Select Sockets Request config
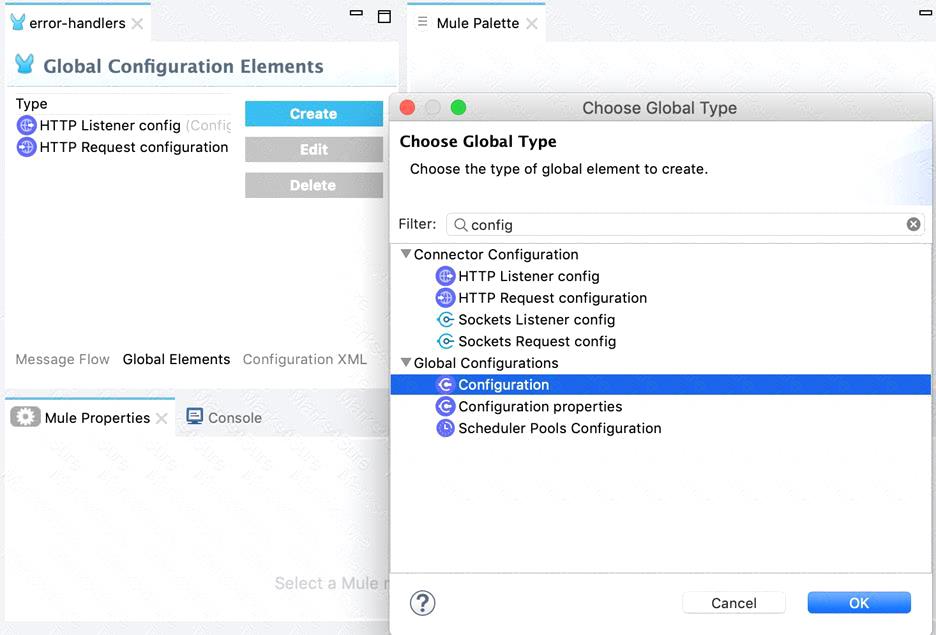The image size is (936, 635). click(537, 341)
